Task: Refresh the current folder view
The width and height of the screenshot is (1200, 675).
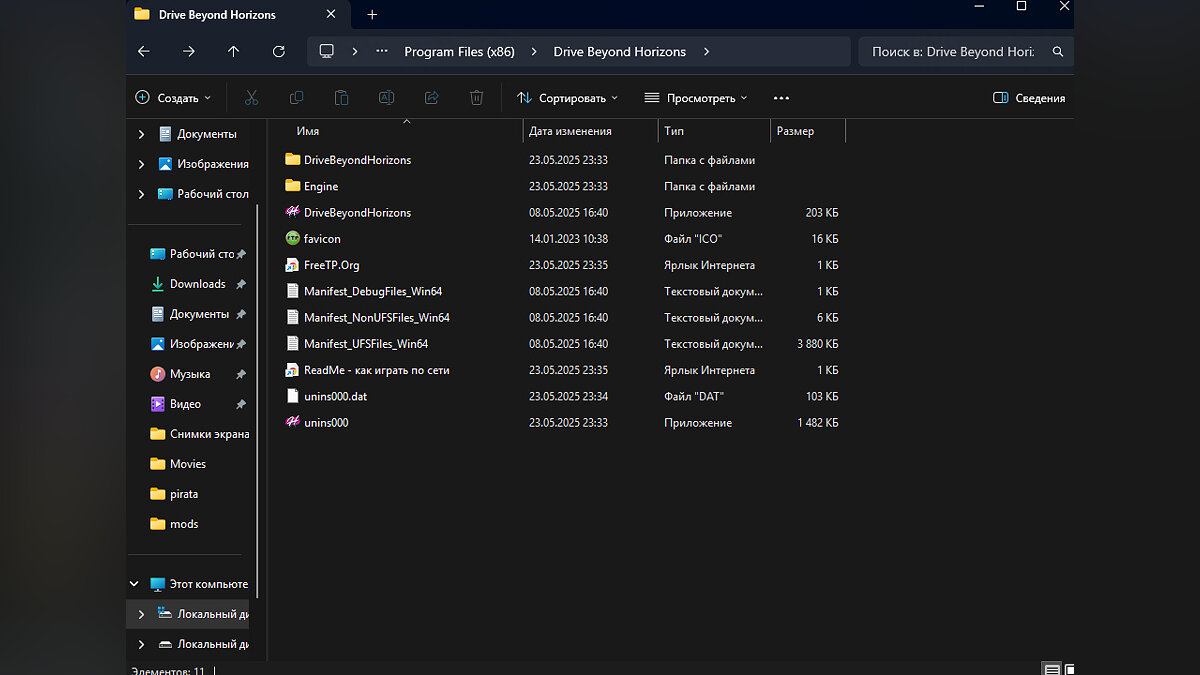Action: point(279,52)
